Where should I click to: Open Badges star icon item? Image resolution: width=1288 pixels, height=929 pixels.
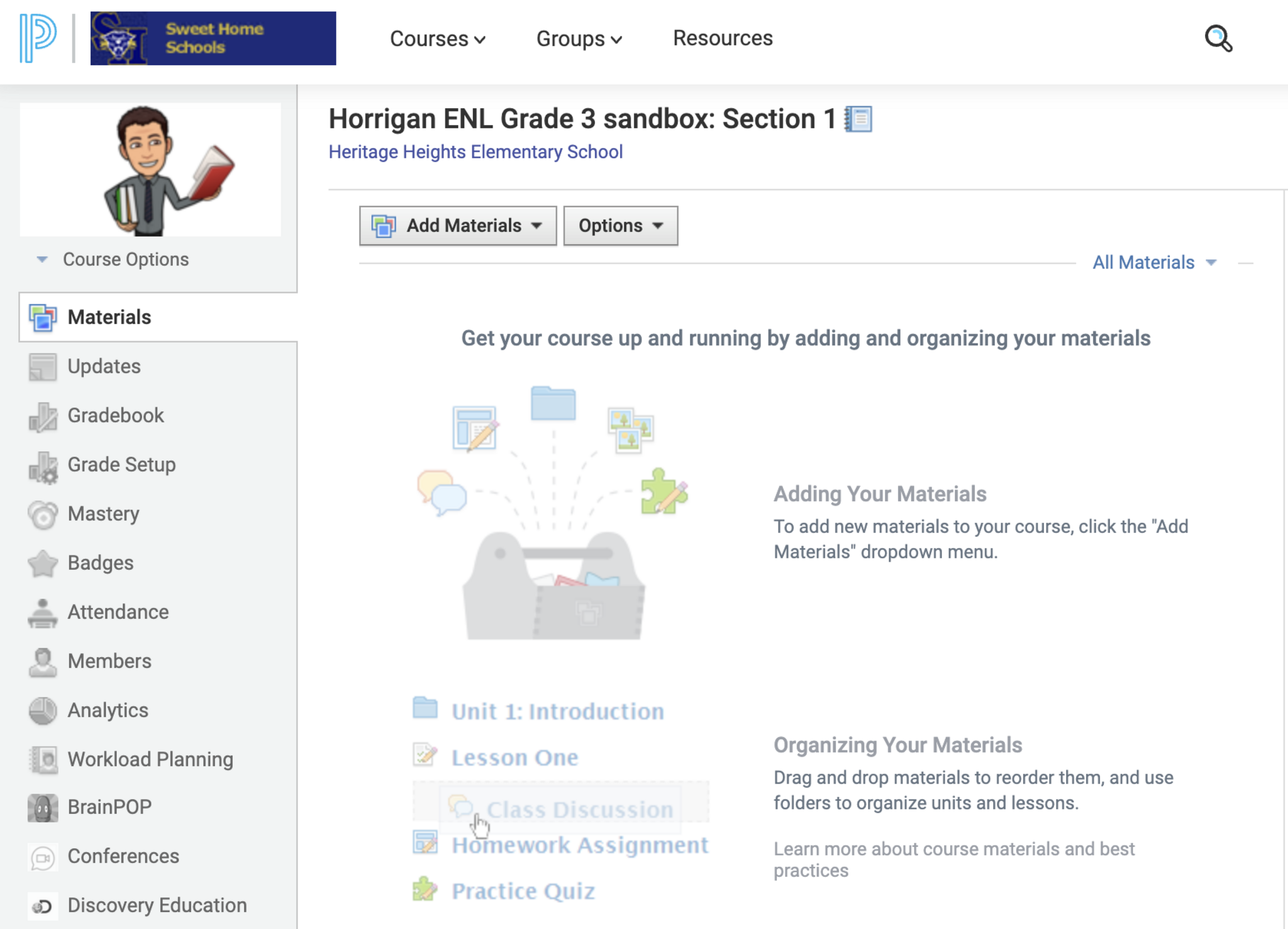click(x=43, y=563)
